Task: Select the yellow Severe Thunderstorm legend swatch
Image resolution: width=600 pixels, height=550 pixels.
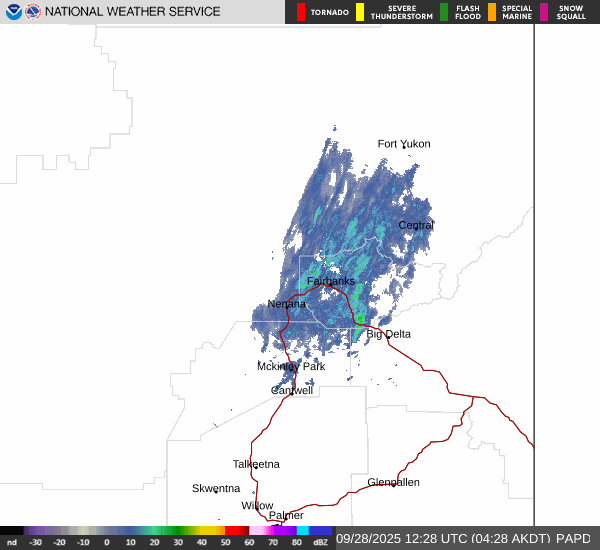Action: [x=360, y=12]
